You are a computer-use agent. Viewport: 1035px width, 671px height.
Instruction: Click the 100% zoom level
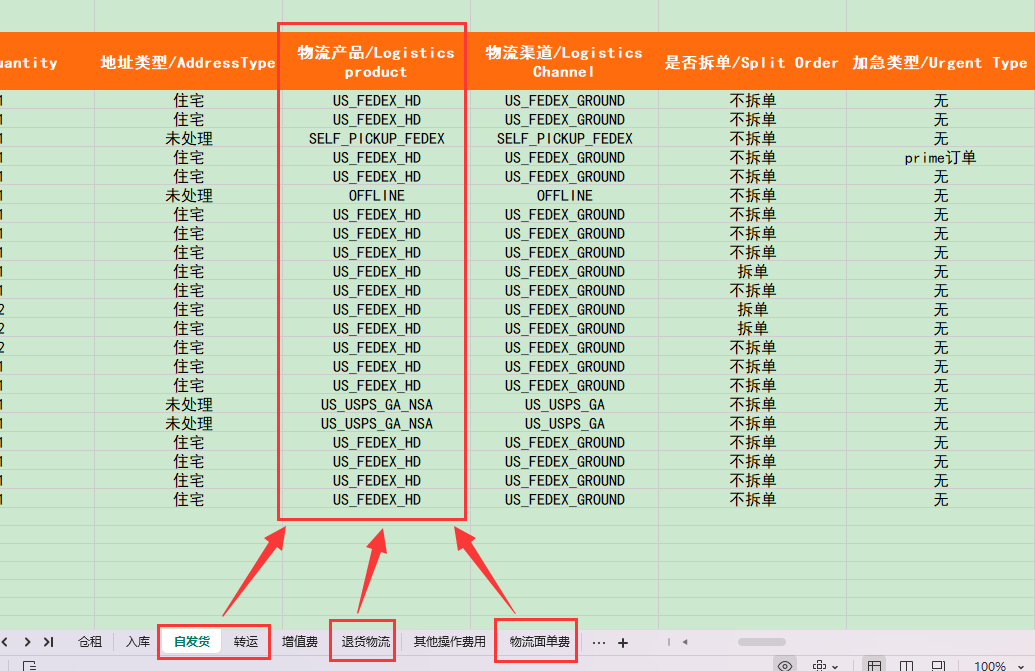(990, 666)
